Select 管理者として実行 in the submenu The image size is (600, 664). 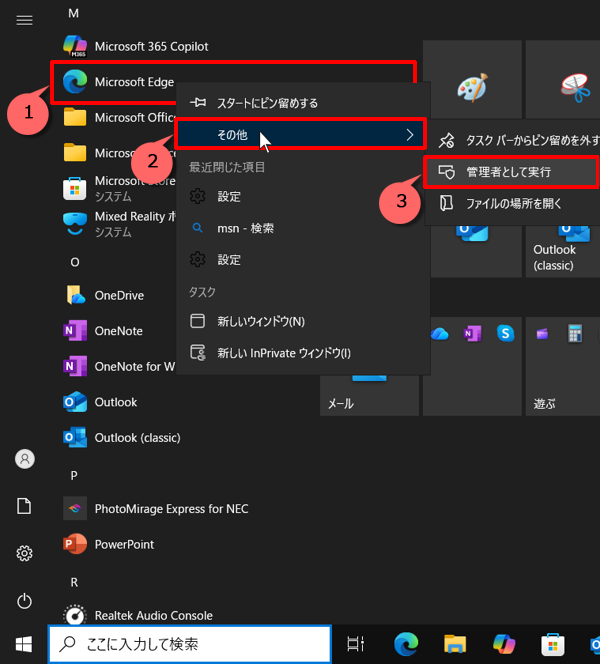pyautogui.click(x=509, y=172)
